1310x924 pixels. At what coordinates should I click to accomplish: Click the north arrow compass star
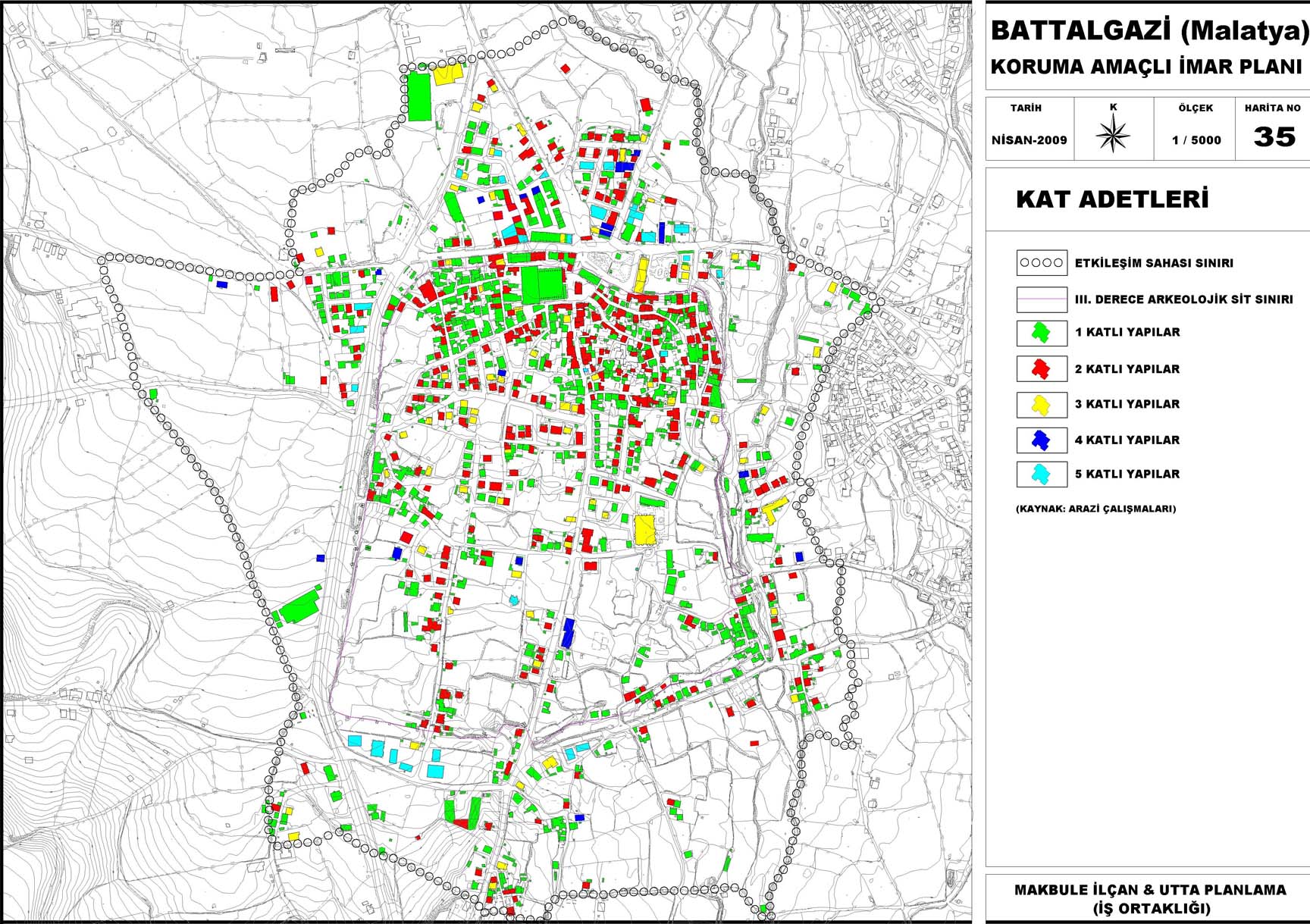click(x=1113, y=135)
